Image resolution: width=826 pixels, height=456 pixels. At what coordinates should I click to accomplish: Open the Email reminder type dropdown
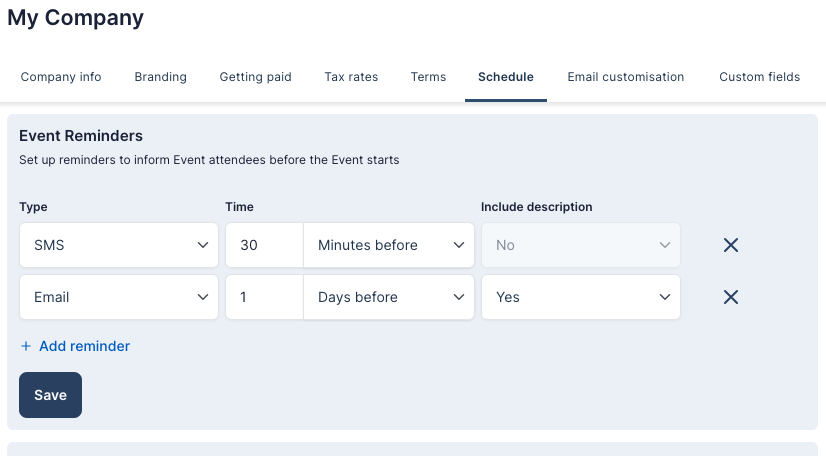(x=118, y=297)
